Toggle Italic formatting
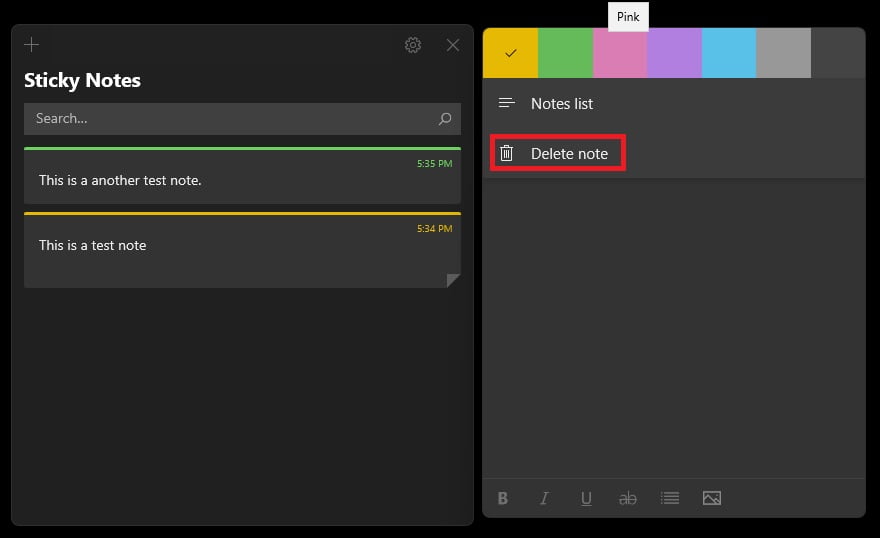The image size is (880, 538). 544,498
